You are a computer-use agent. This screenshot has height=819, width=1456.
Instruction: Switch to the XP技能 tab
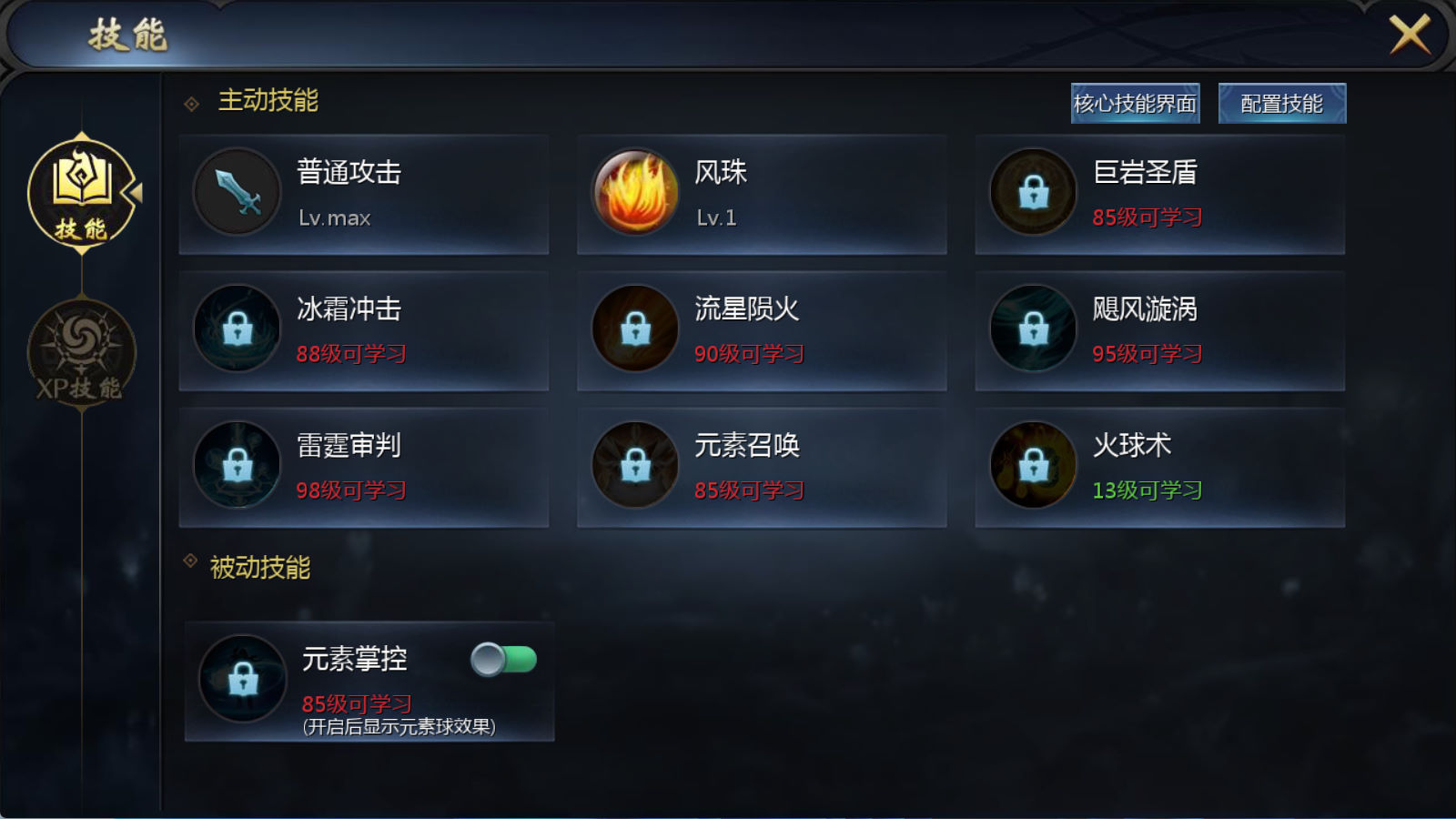[82, 353]
